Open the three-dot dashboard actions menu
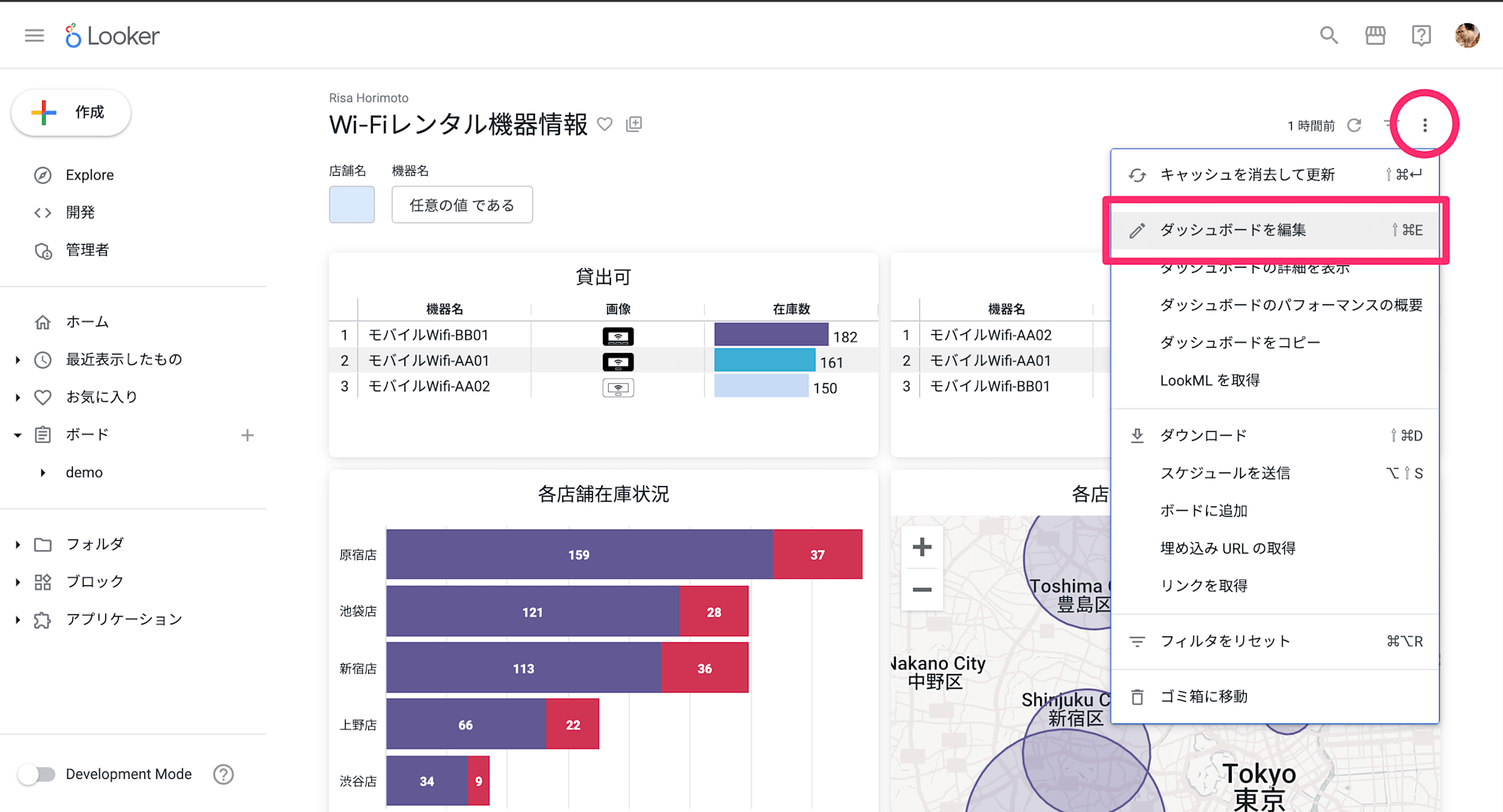The height and width of the screenshot is (812, 1503). [x=1425, y=125]
